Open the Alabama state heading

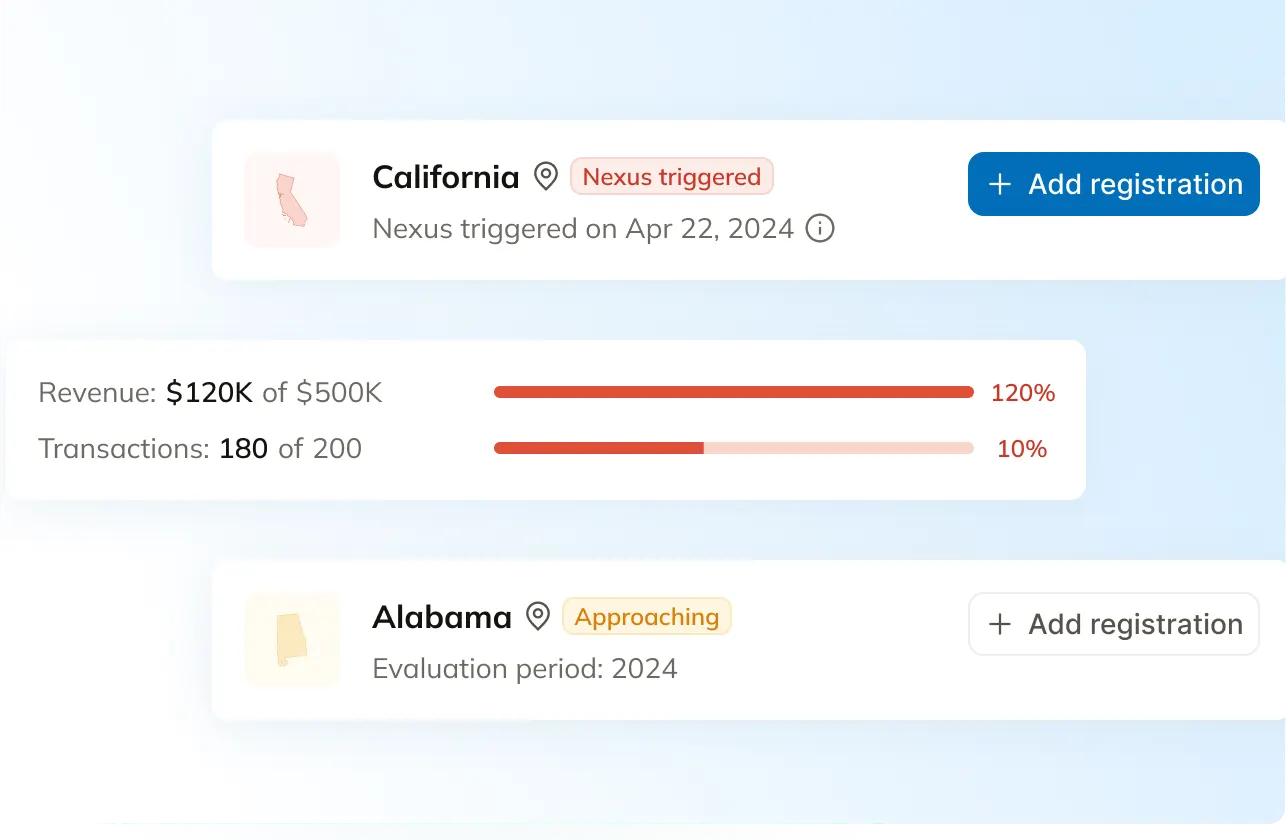(441, 617)
